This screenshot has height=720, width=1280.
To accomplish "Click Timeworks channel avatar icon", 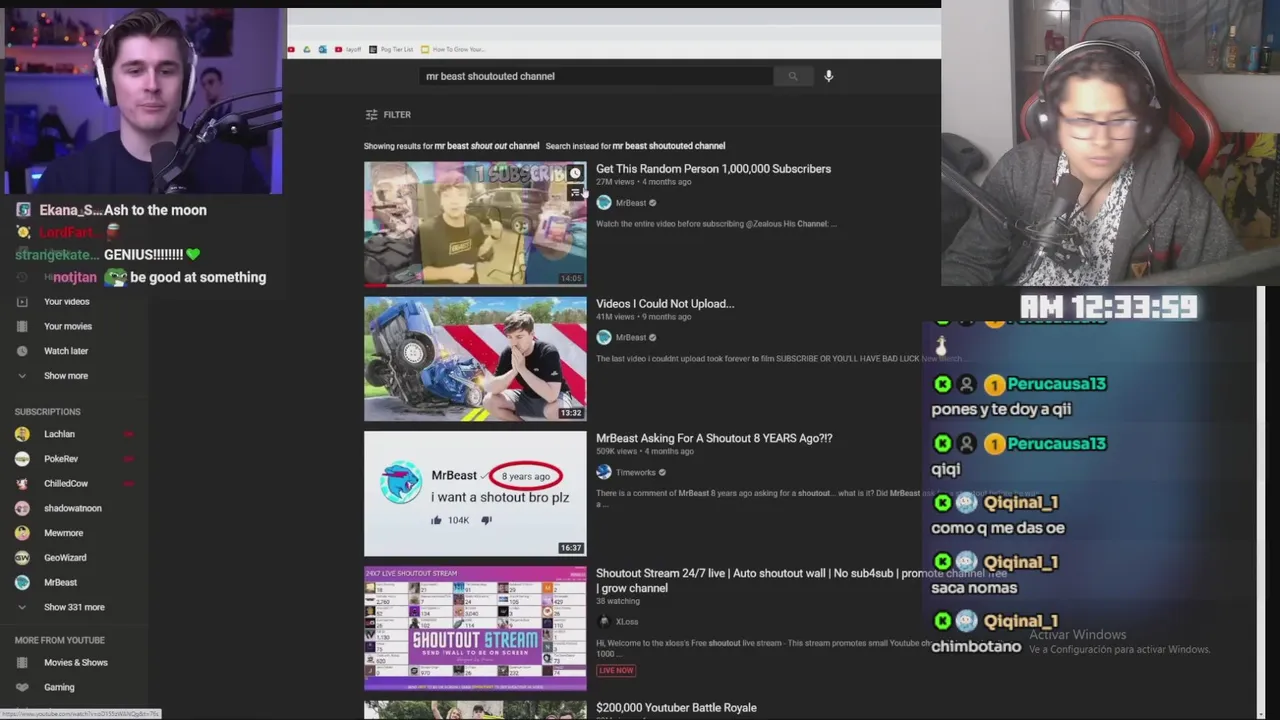I will (x=603, y=472).
